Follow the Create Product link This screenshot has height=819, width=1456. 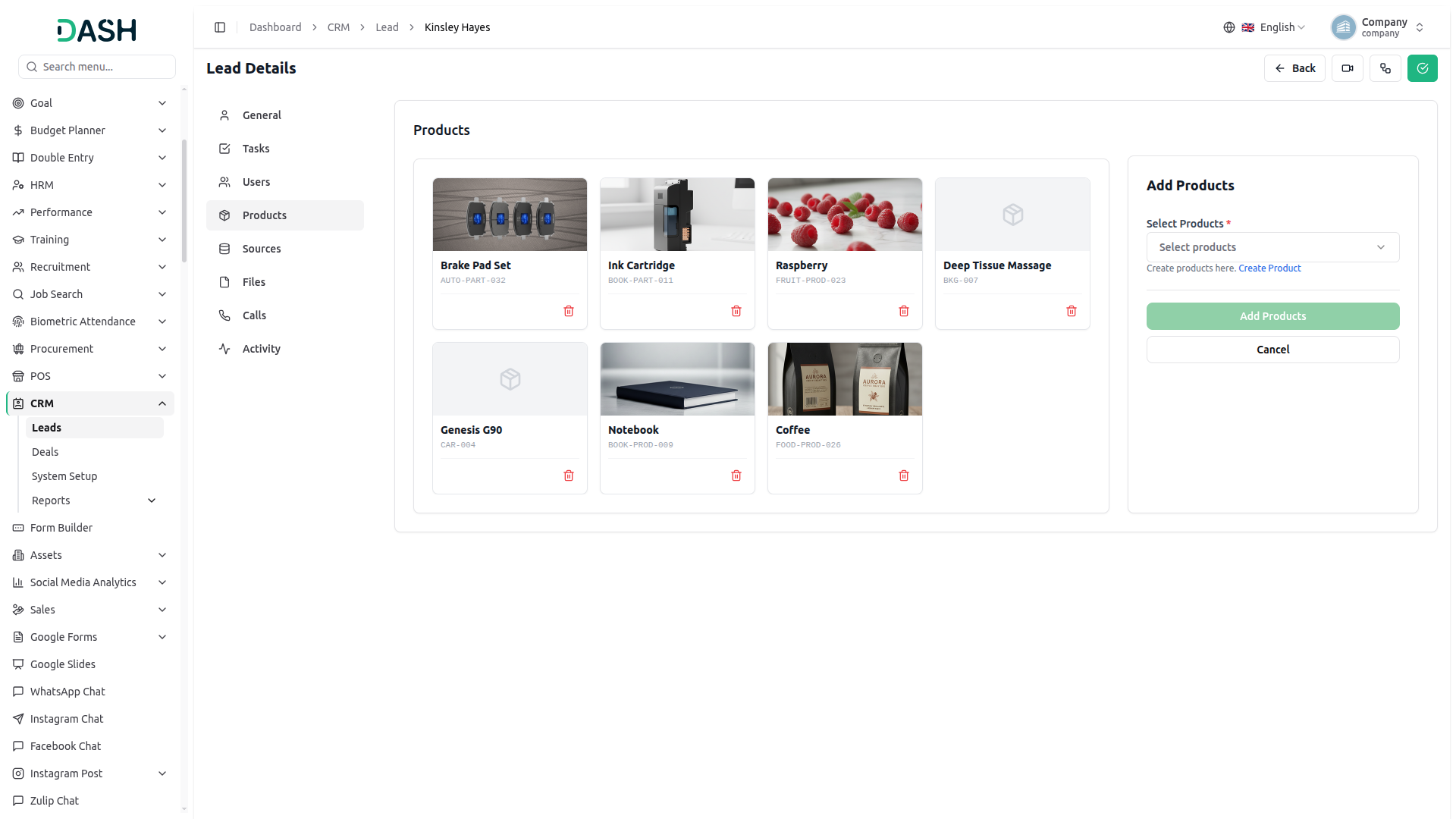[1269, 268]
